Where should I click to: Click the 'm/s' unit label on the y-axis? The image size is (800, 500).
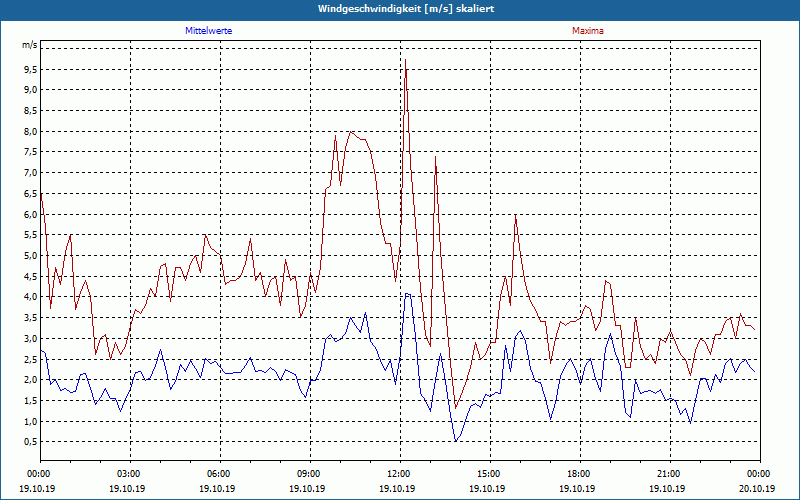click(30, 45)
